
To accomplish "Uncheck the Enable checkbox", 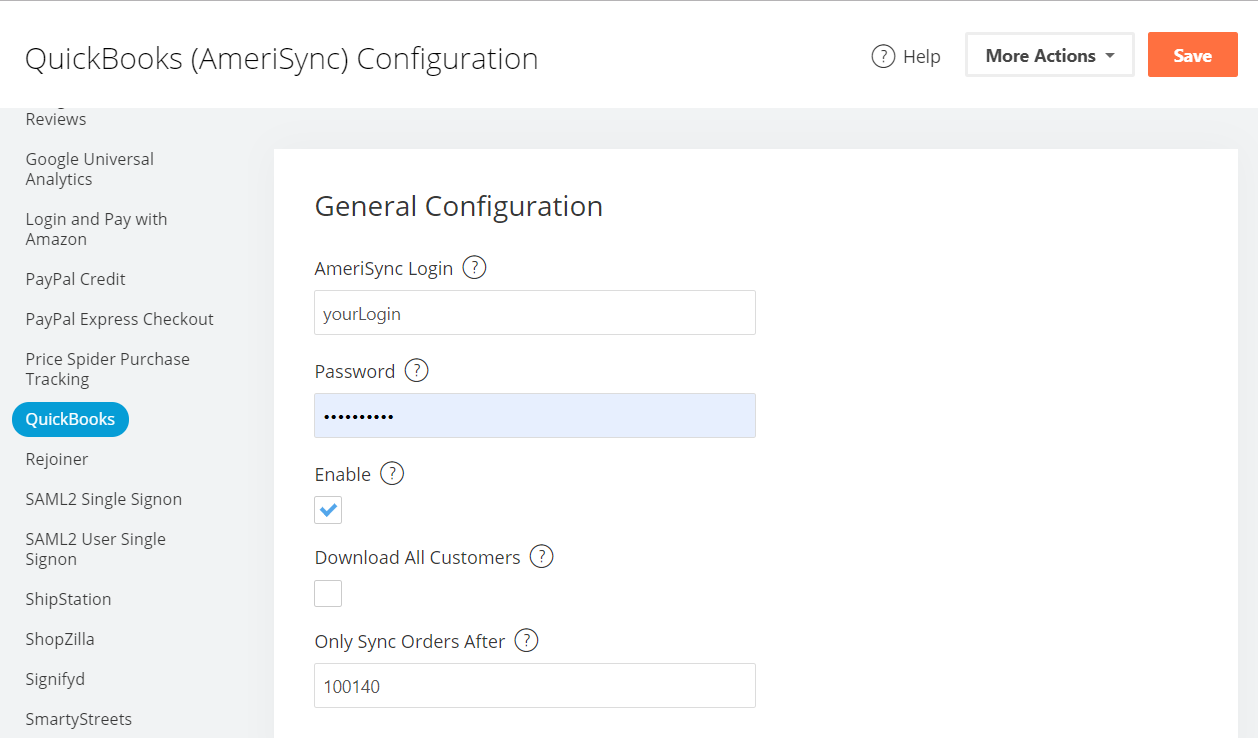I will (328, 510).
